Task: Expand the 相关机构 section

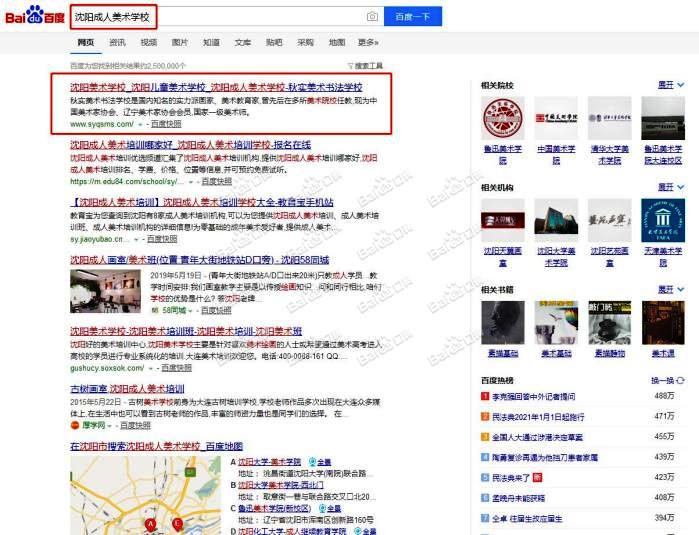Action: (x=671, y=187)
